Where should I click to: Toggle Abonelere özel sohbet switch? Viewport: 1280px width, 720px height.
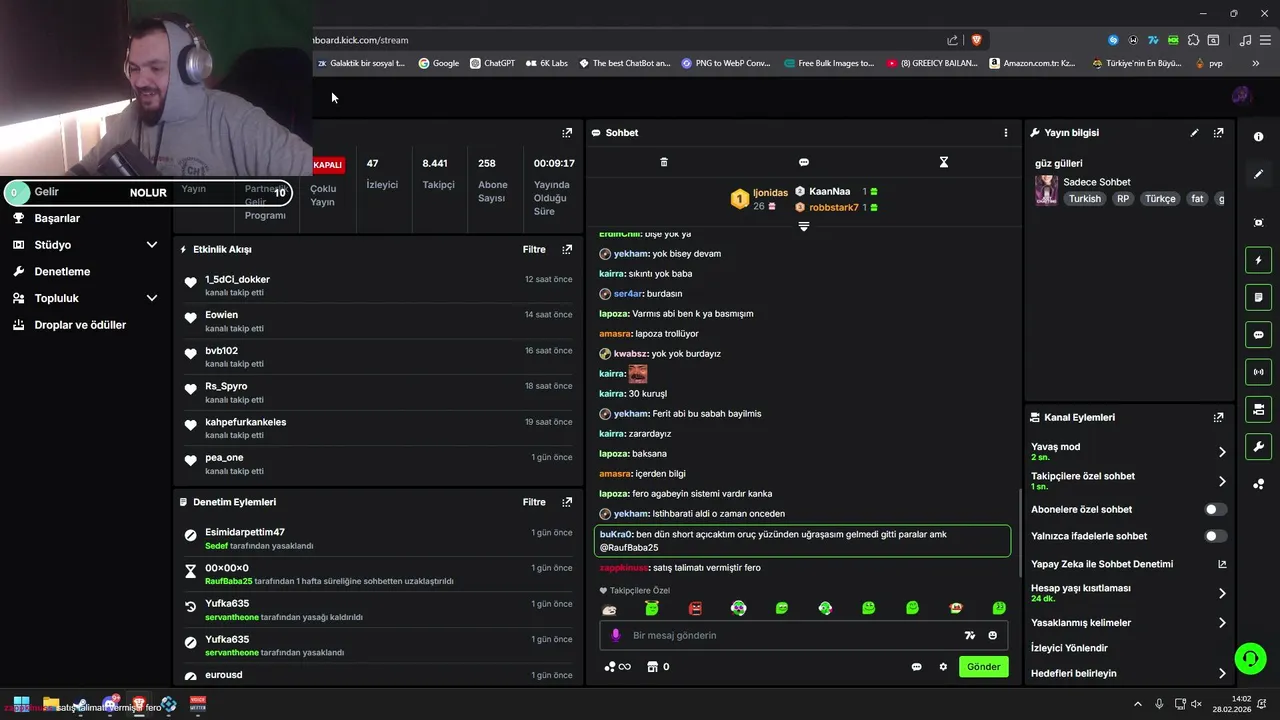coord(1215,510)
